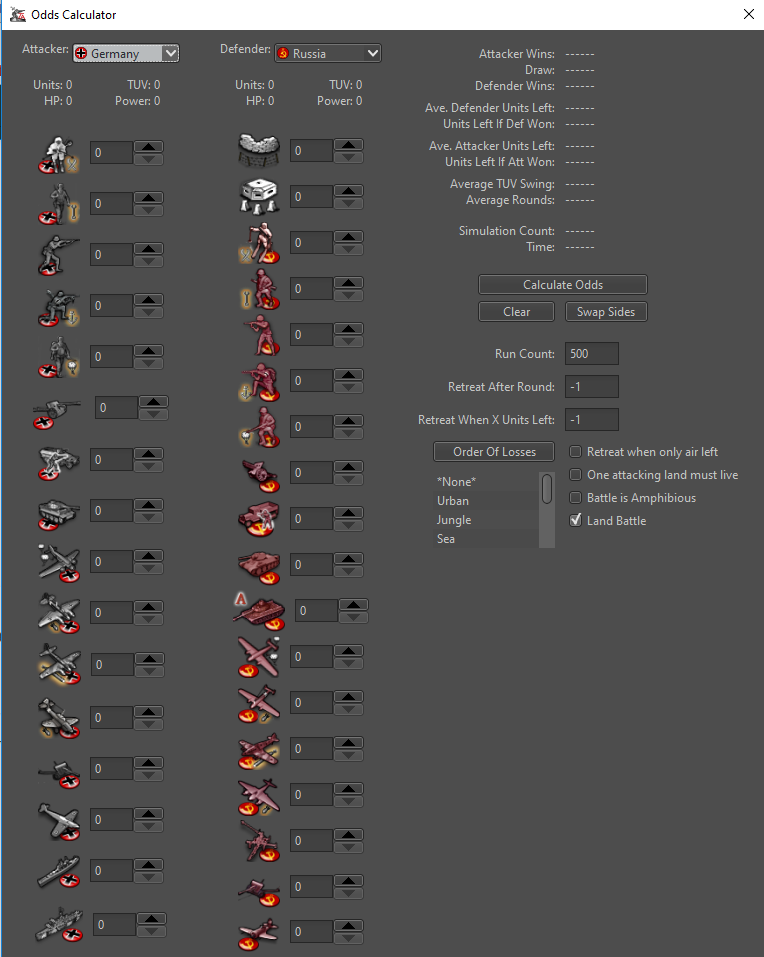Select the German infantry icon with wrench badge
The height and width of the screenshot is (957, 764).
(x=59, y=204)
